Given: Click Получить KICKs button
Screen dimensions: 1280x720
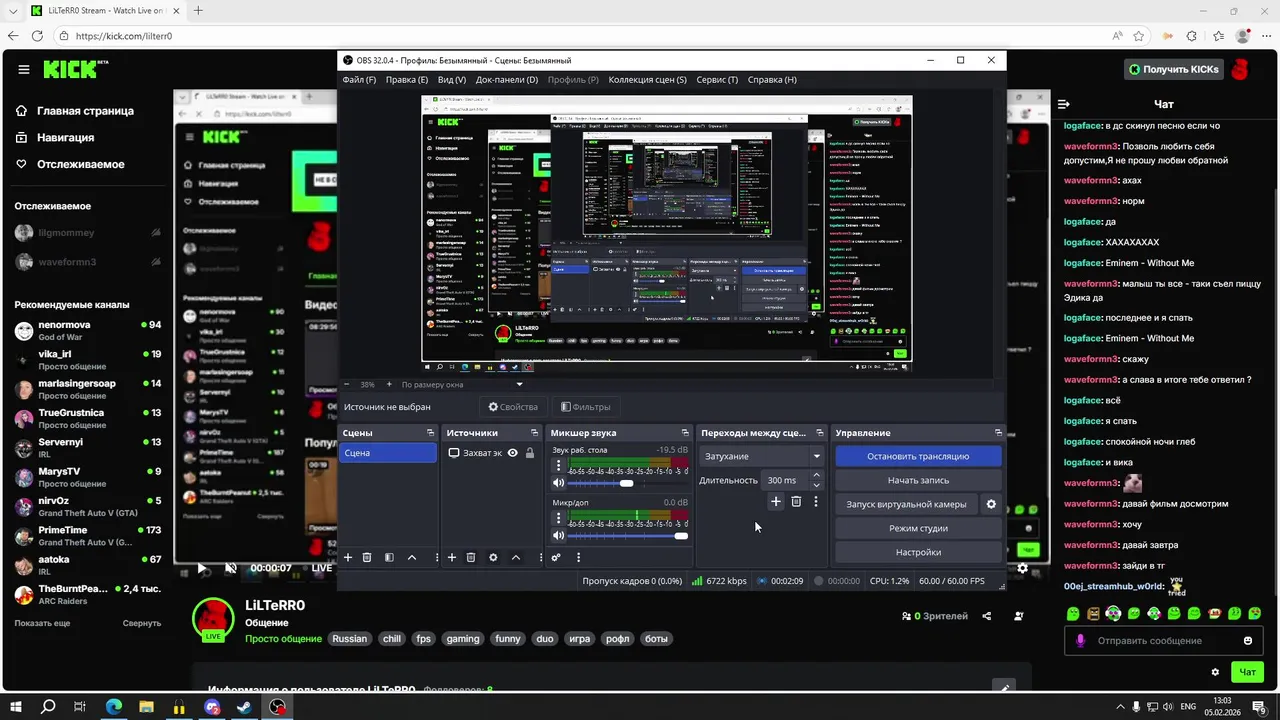Looking at the screenshot, I should 1173,69.
